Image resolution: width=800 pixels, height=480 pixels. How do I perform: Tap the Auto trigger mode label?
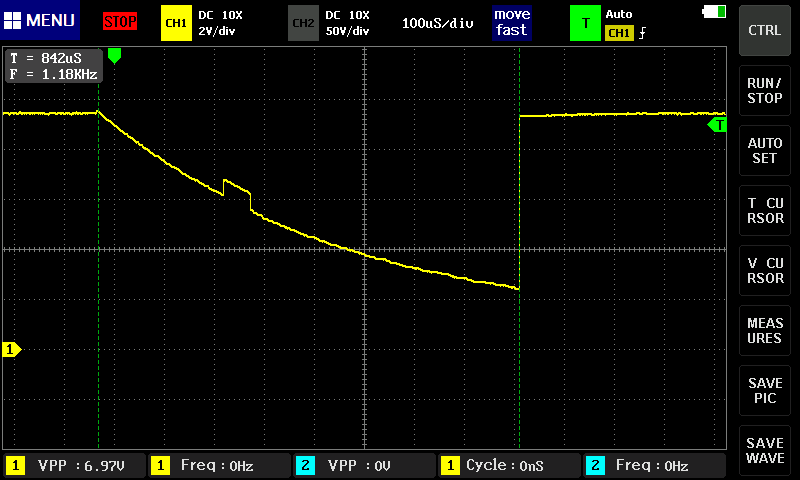point(619,14)
